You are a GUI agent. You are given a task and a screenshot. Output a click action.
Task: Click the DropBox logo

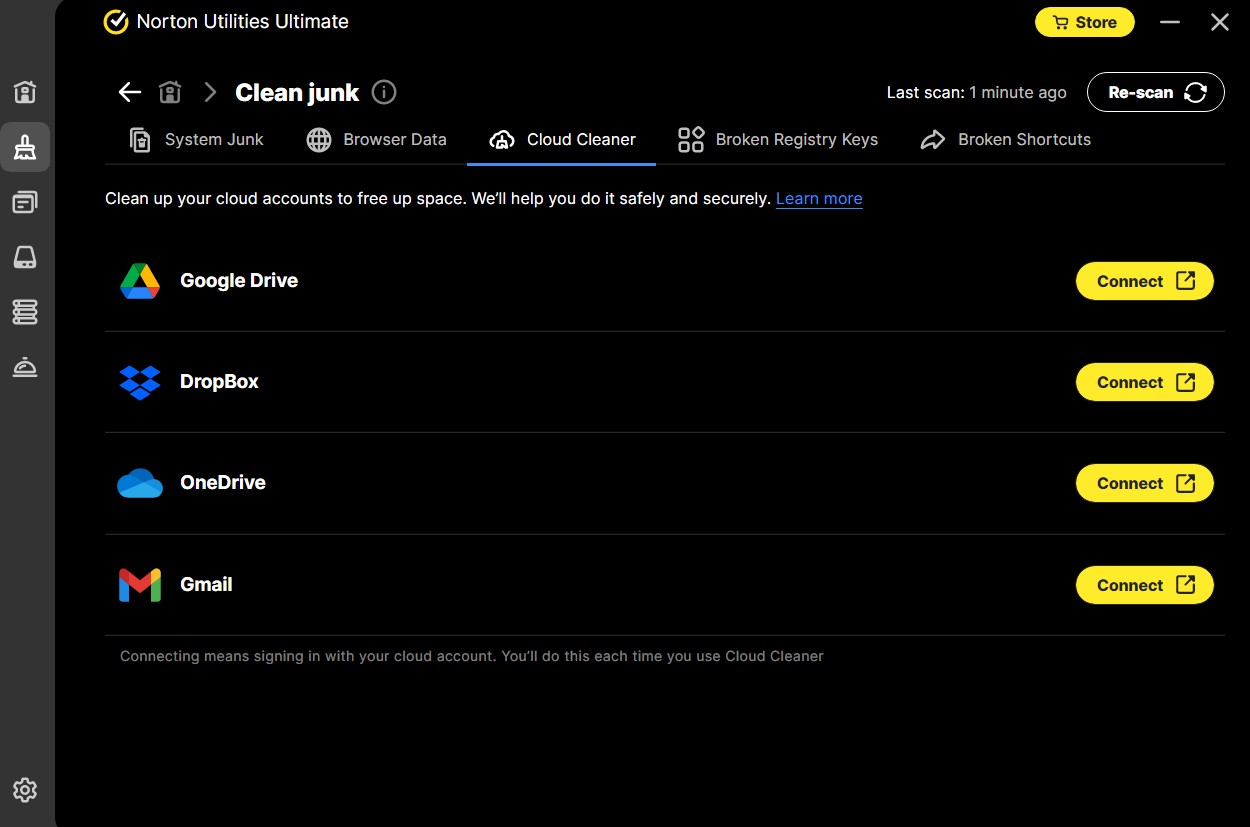click(x=140, y=382)
